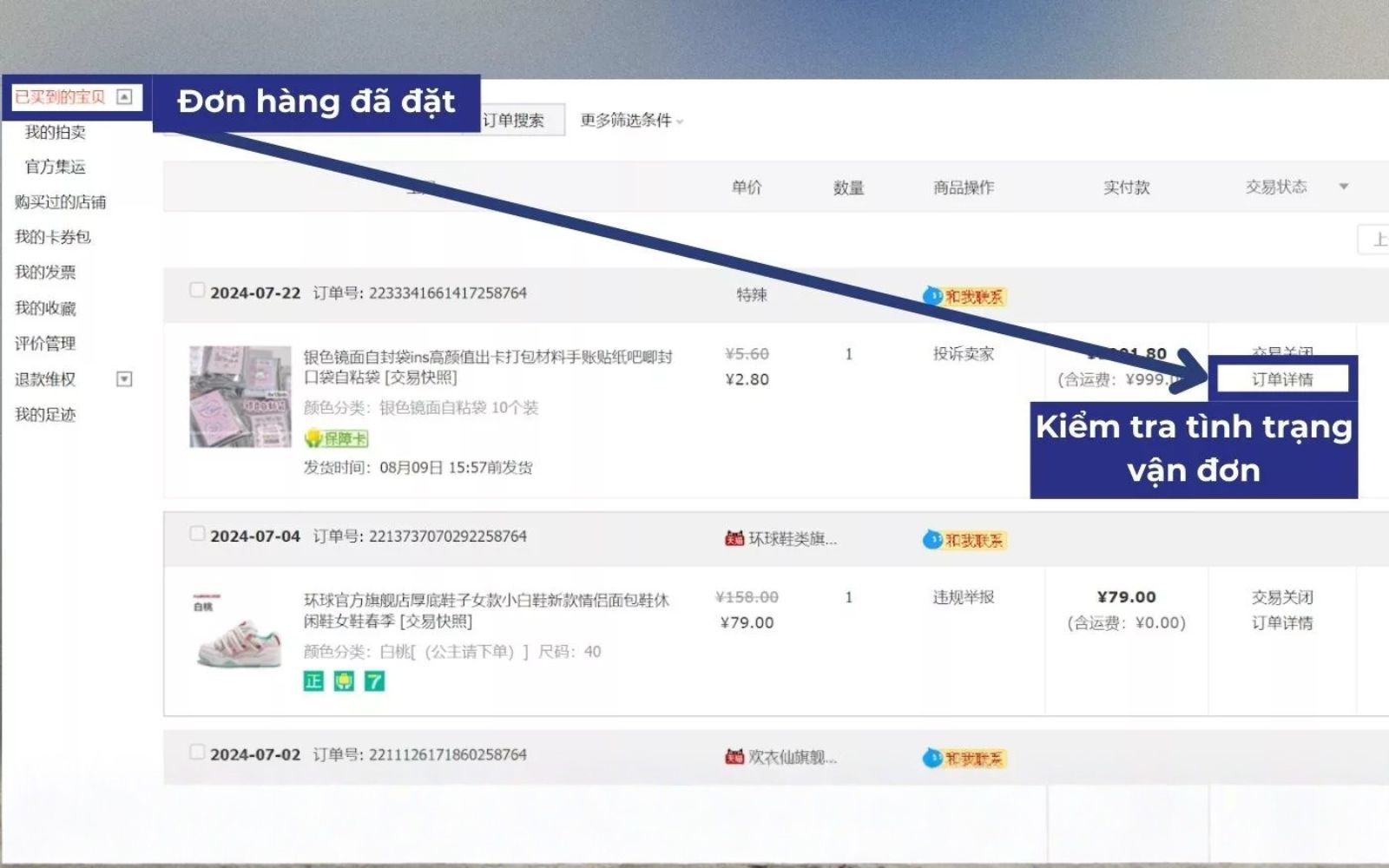Tick checkbox for order dated 2024-07-04
This screenshot has height=868, width=1389.
tap(197, 533)
